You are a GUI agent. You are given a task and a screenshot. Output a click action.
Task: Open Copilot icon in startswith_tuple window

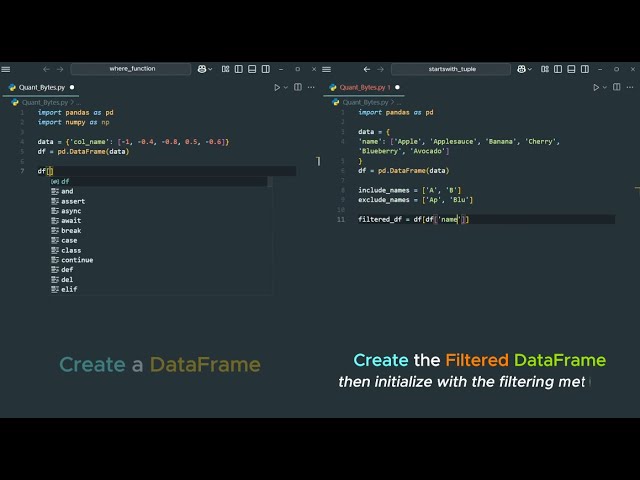click(521, 69)
